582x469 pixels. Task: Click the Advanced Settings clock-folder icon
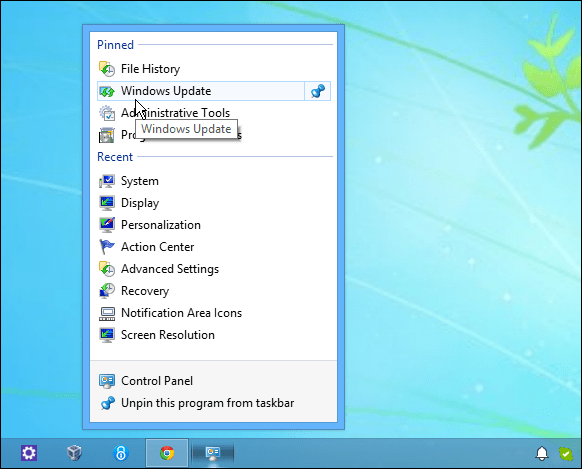(107, 269)
